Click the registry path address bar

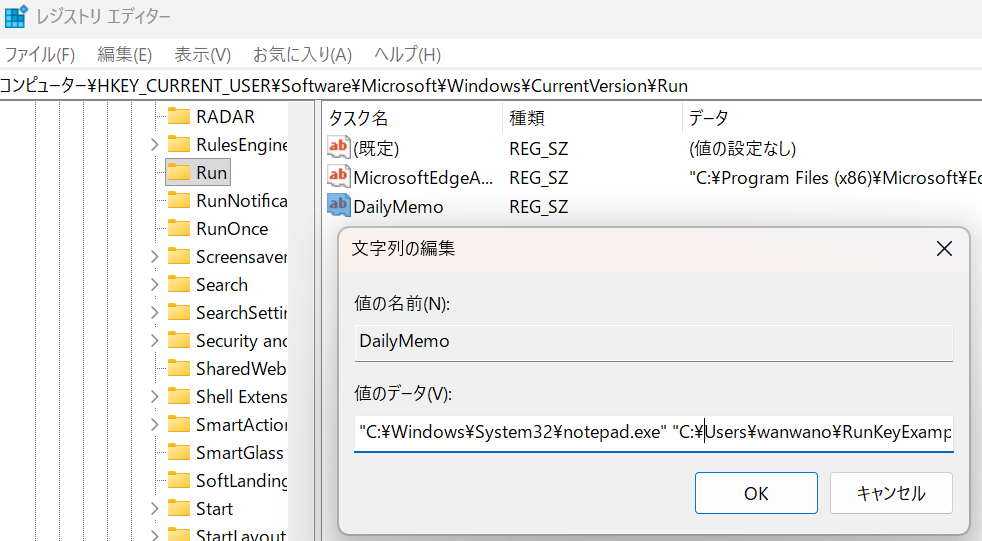491,85
